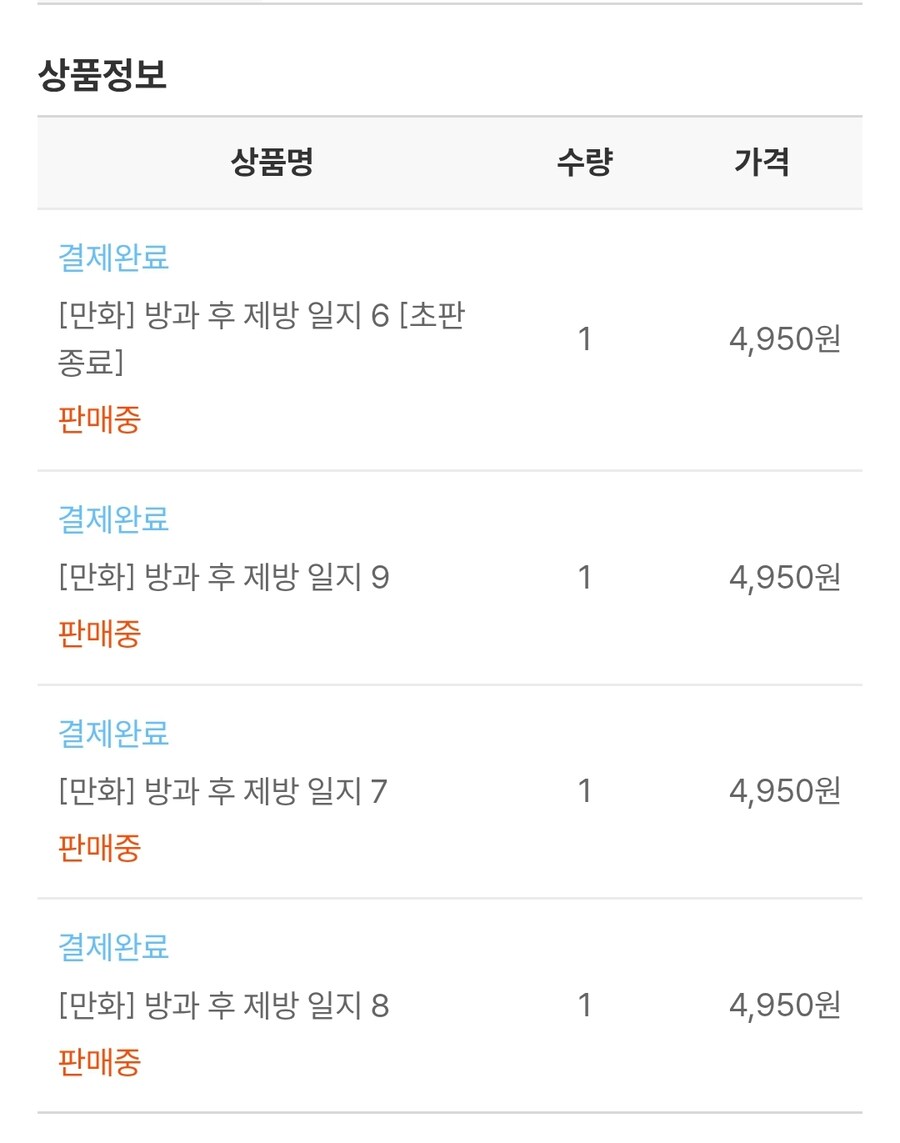Click the 4,950원 price for 일지 8
The width and height of the screenshot is (900, 1143).
pos(785,1005)
